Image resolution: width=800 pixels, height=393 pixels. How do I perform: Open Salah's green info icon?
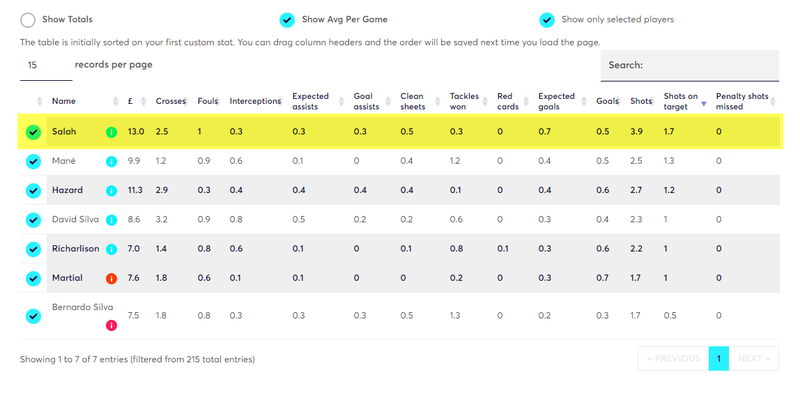[x=111, y=132]
